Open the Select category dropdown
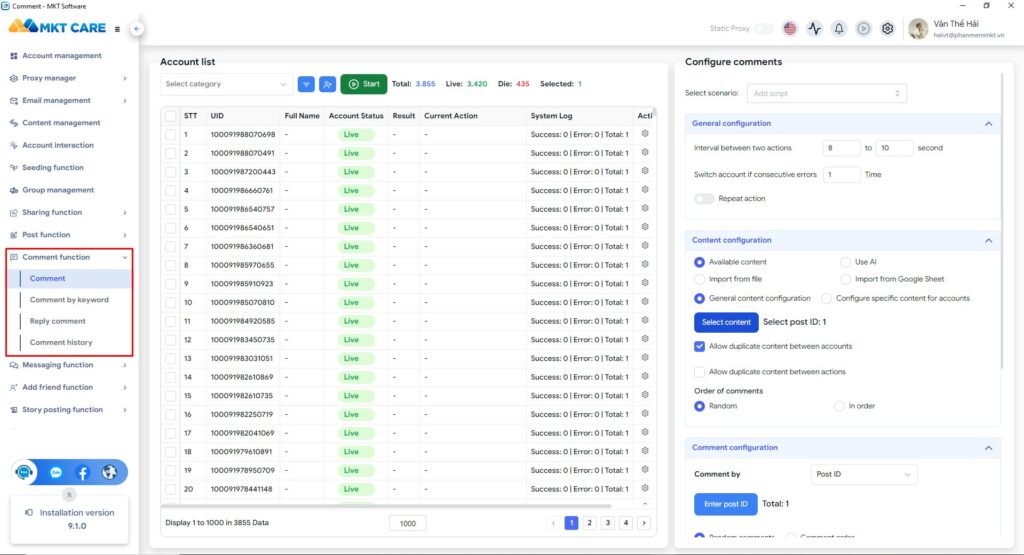 226,84
